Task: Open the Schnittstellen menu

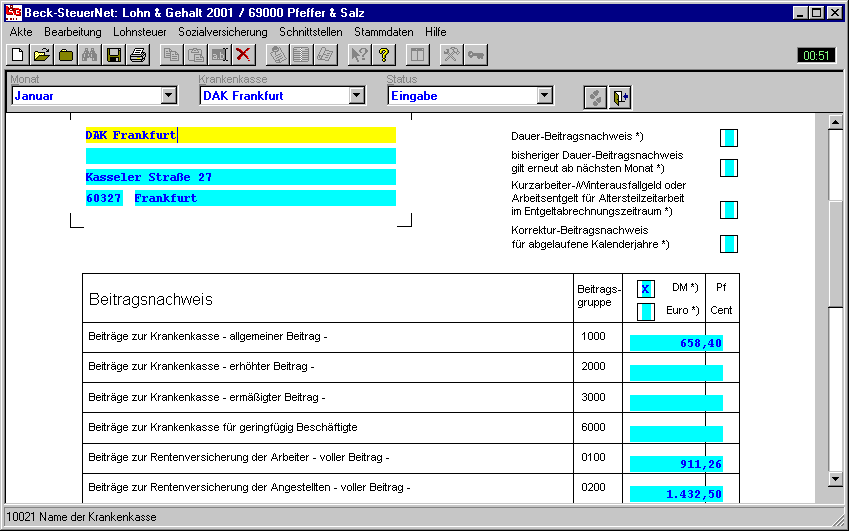Action: click(x=311, y=32)
